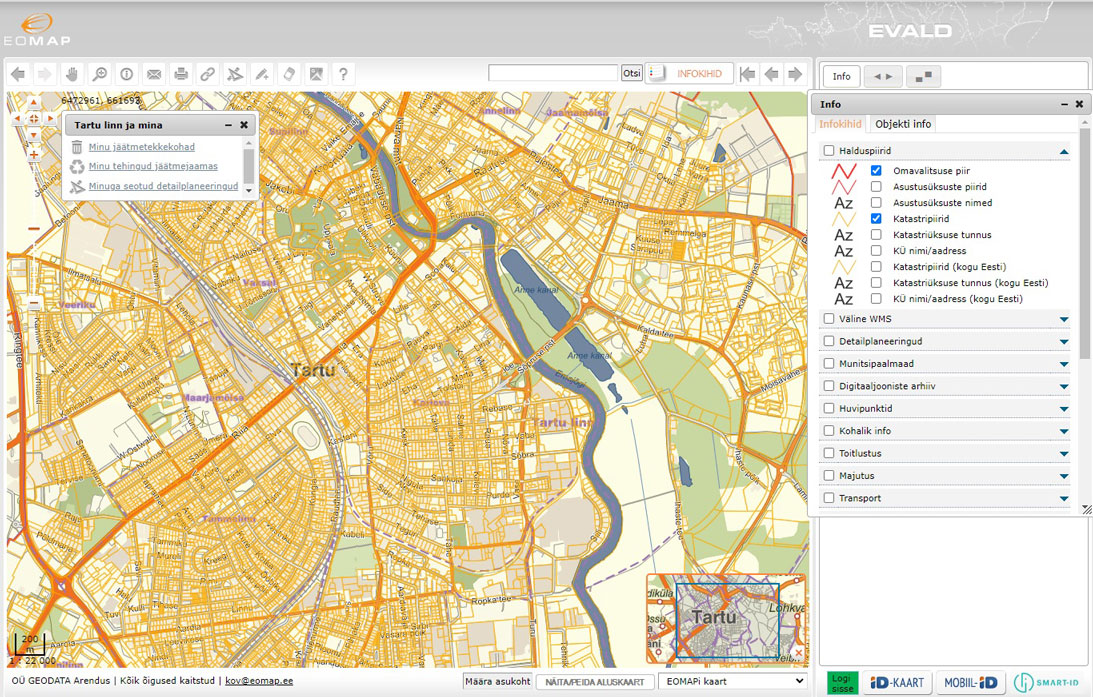
Task: Uncheck the Omavalitsuse piir layer
Action: coord(876,171)
